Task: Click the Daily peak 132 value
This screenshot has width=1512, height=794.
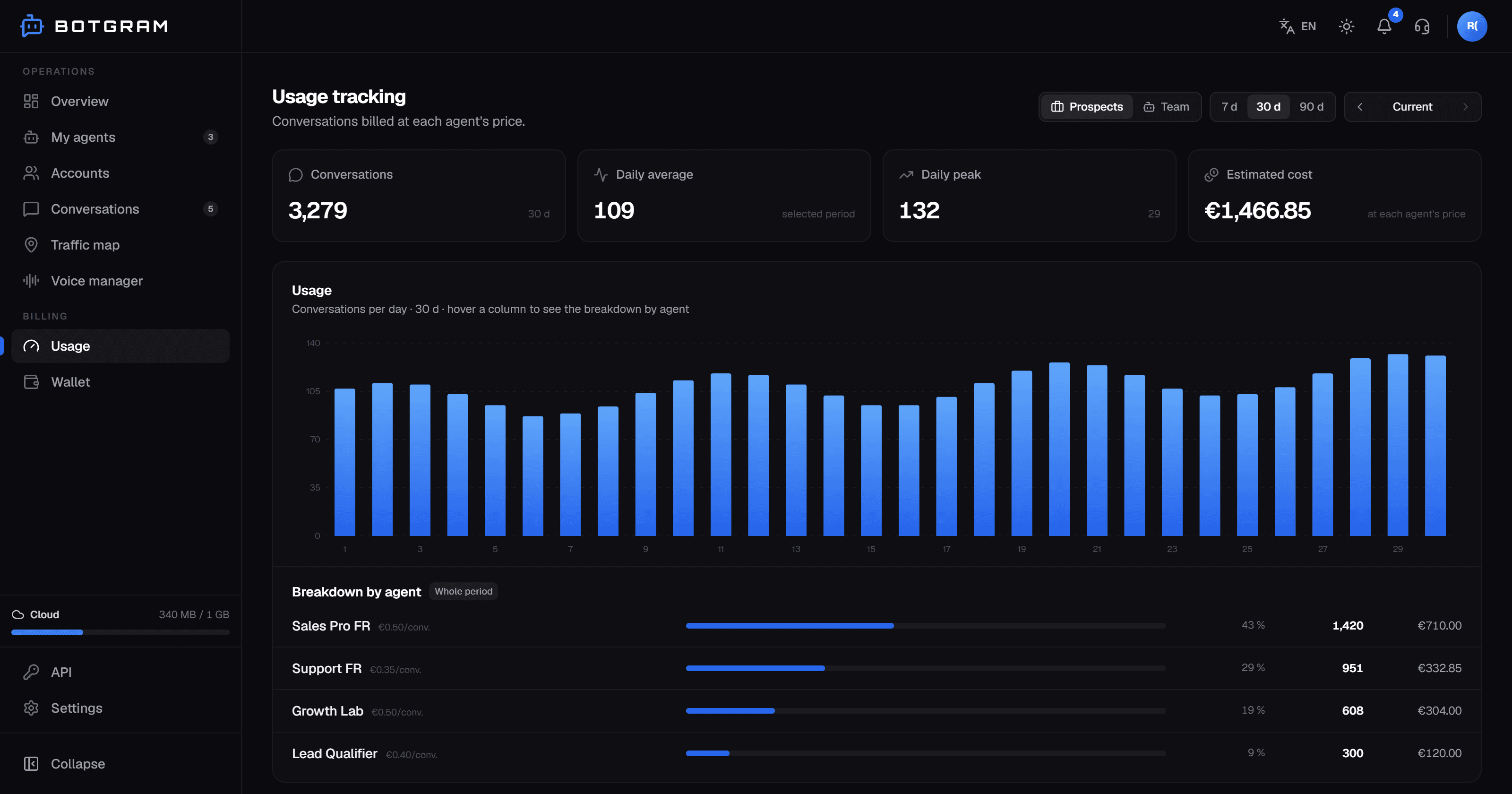Action: click(x=919, y=210)
